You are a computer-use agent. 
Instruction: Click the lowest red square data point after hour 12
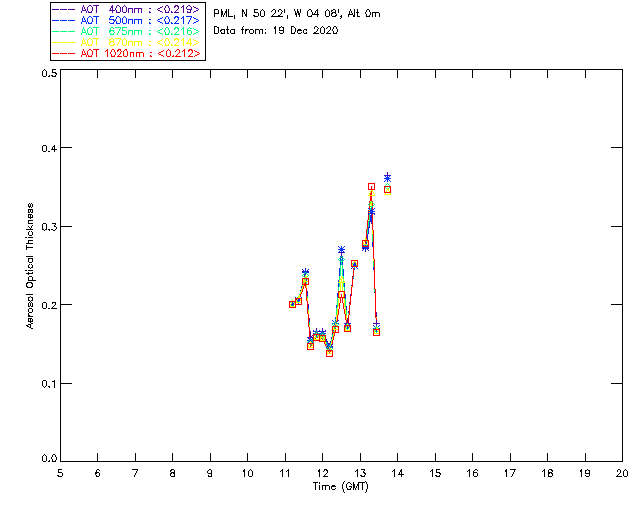pyautogui.click(x=329, y=354)
